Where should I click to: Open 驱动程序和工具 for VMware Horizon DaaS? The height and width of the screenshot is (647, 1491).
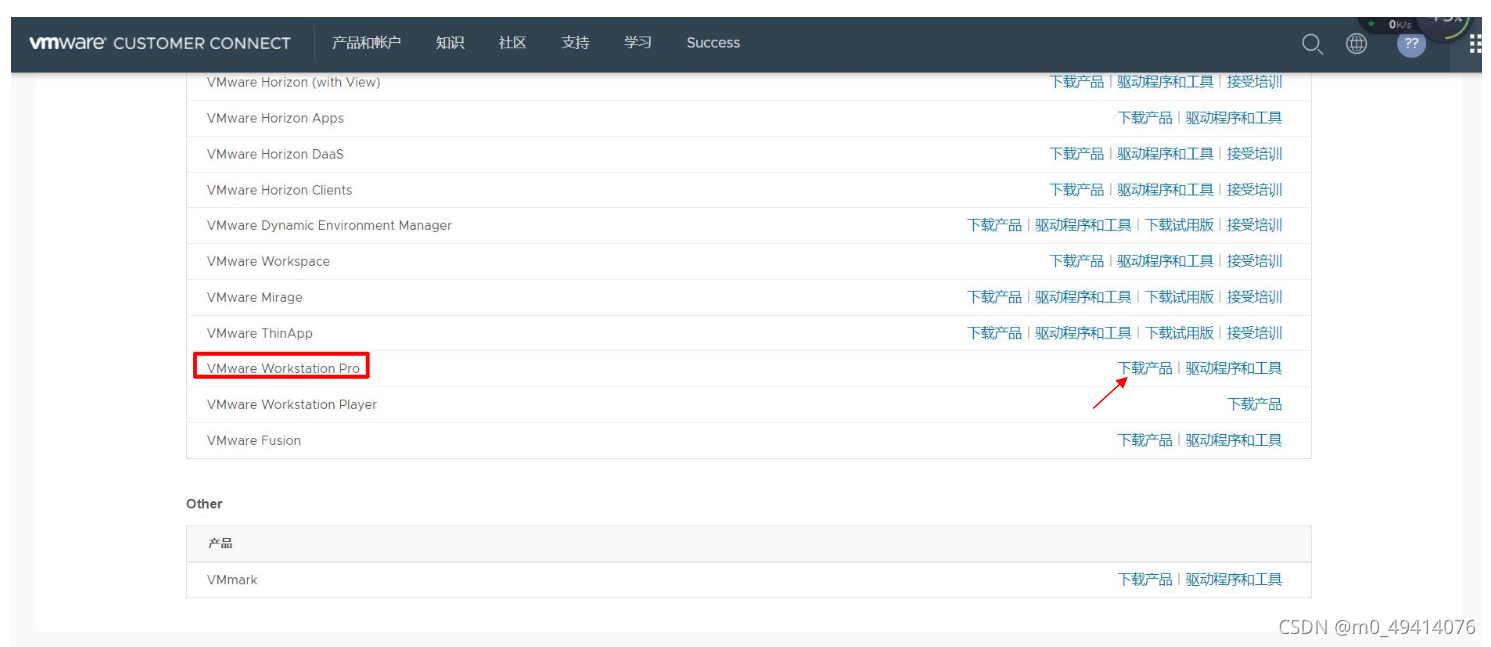click(1166, 154)
